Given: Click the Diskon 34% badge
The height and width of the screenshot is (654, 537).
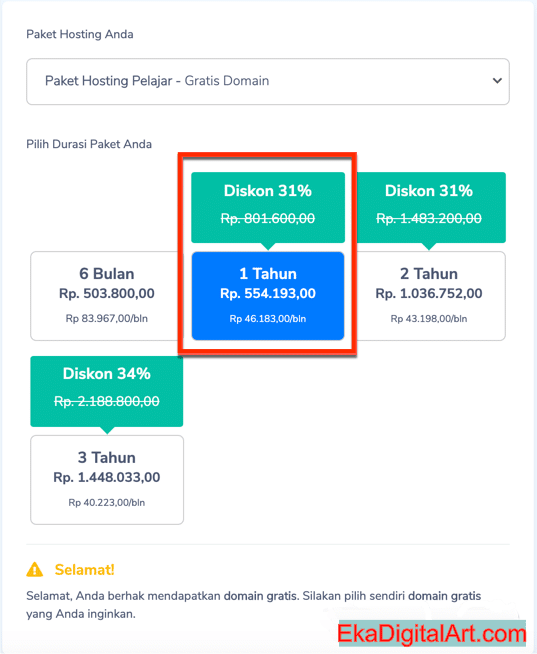Looking at the screenshot, I should coord(107,391).
